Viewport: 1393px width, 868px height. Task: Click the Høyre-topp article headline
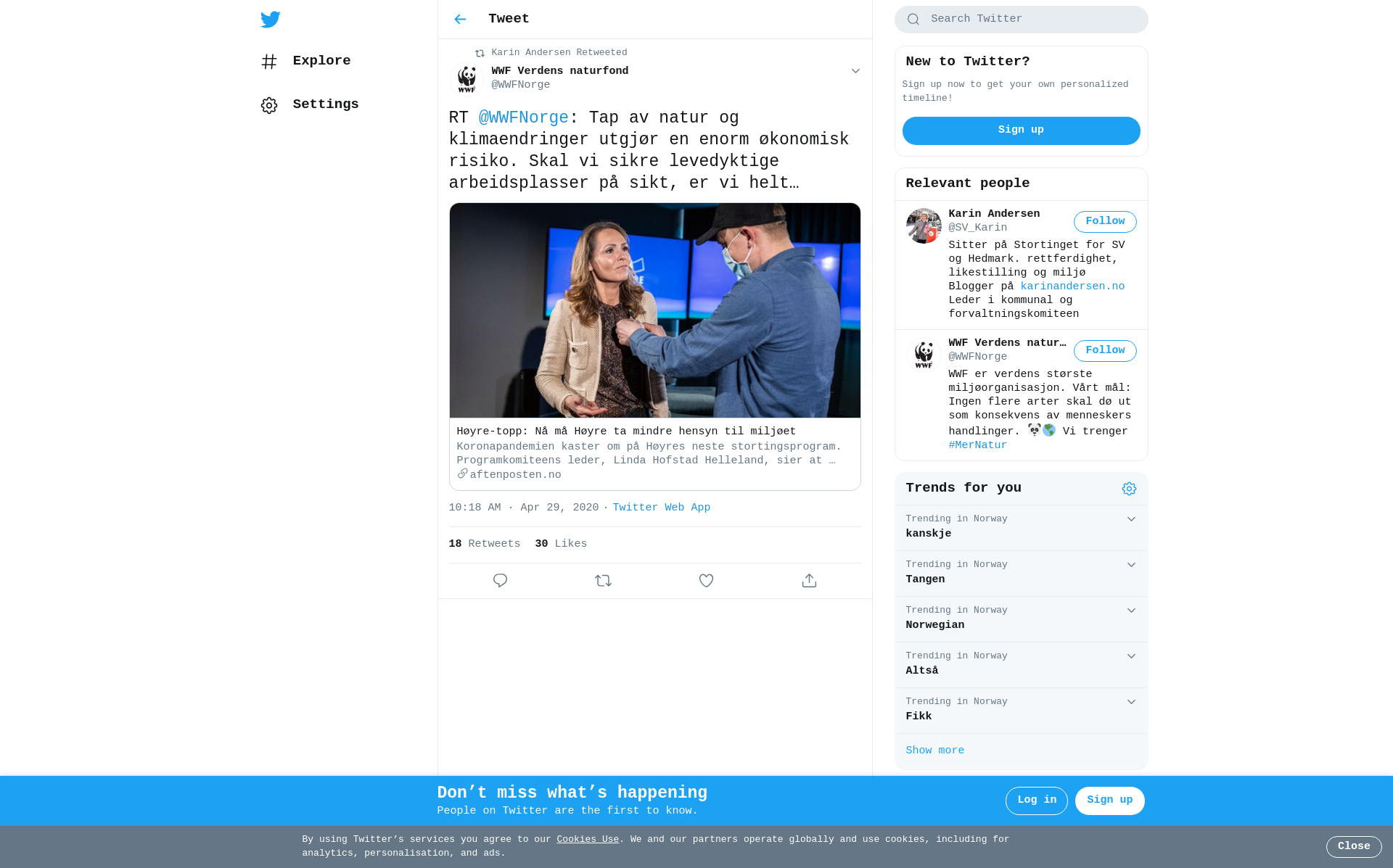(626, 431)
